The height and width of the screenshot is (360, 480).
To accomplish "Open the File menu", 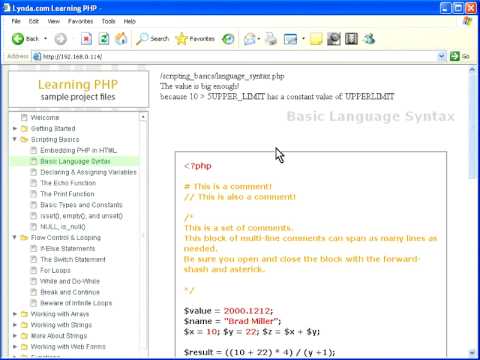I will [16, 21].
